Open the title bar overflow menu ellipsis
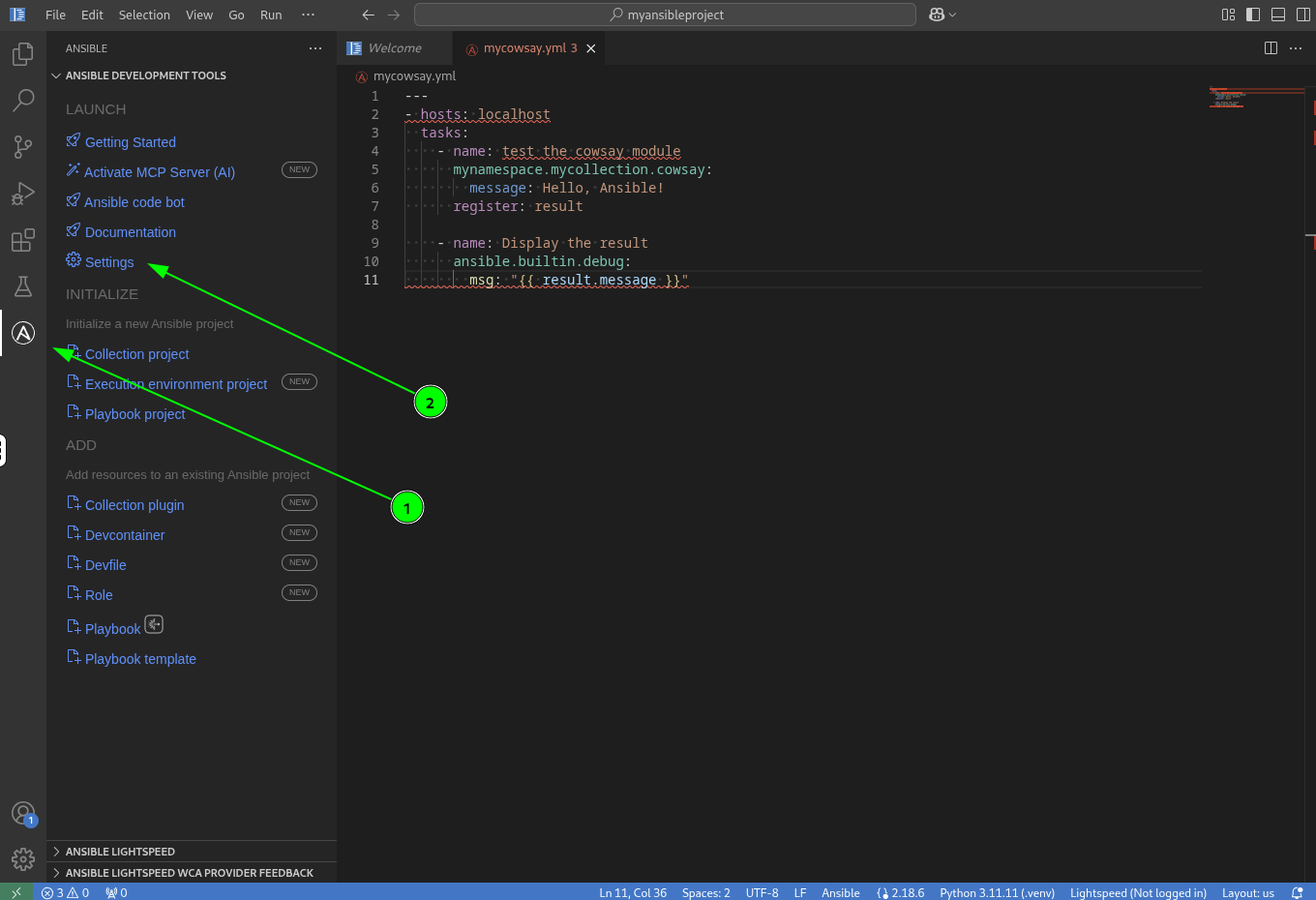Screen dimensions: 1316x900 click(308, 15)
